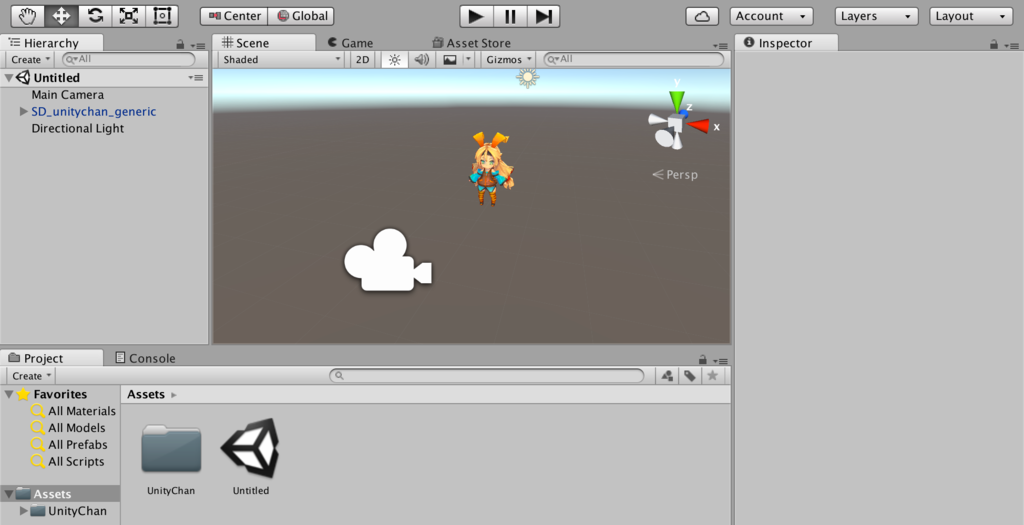Select the Hand tool
Screen dimensions: 1024x525
click(28, 16)
